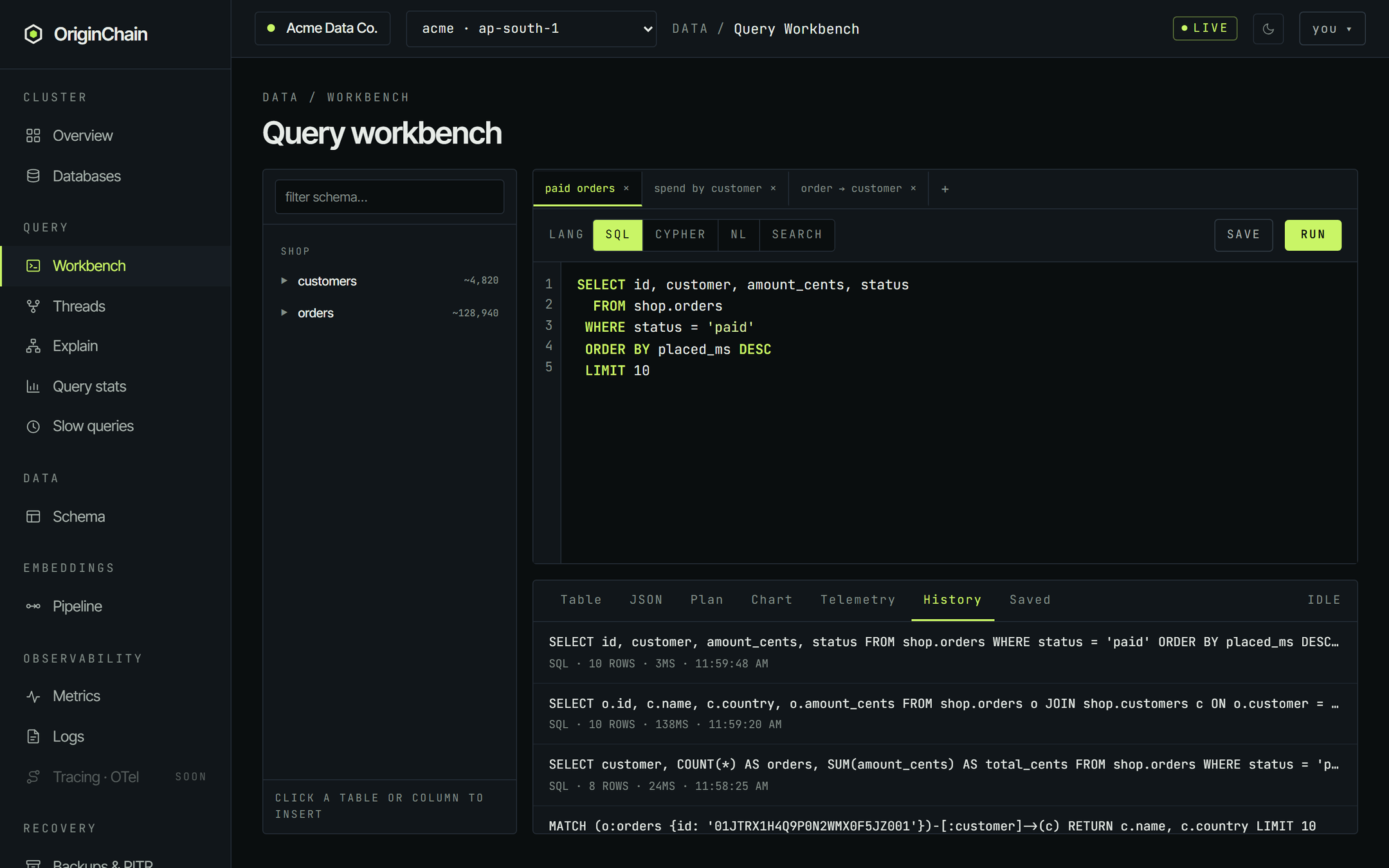Image resolution: width=1389 pixels, height=868 pixels.
Task: Click the OriginChain logo icon
Action: (33, 34)
